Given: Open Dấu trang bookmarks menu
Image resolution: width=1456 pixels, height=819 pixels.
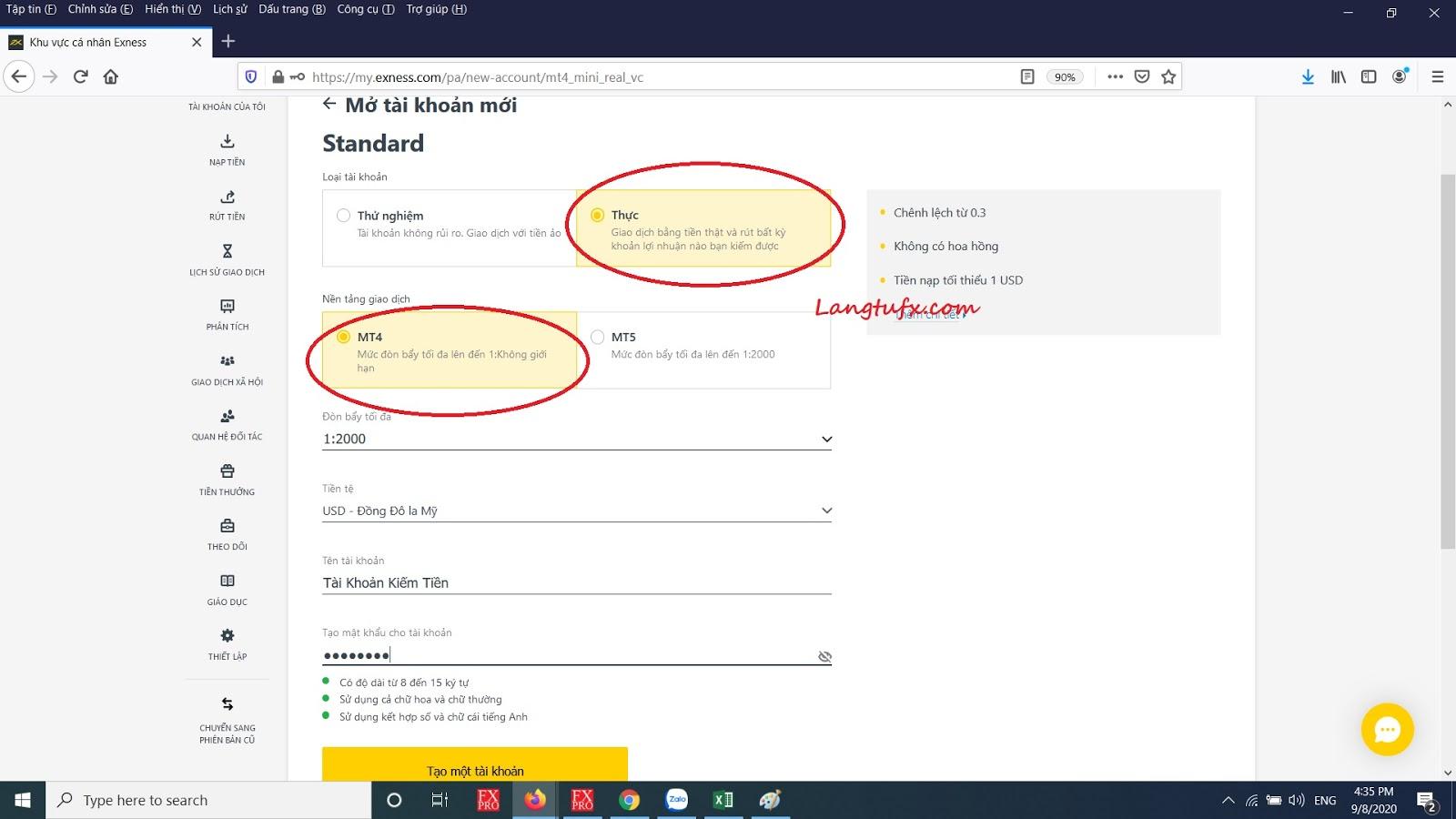Looking at the screenshot, I should pos(292,9).
